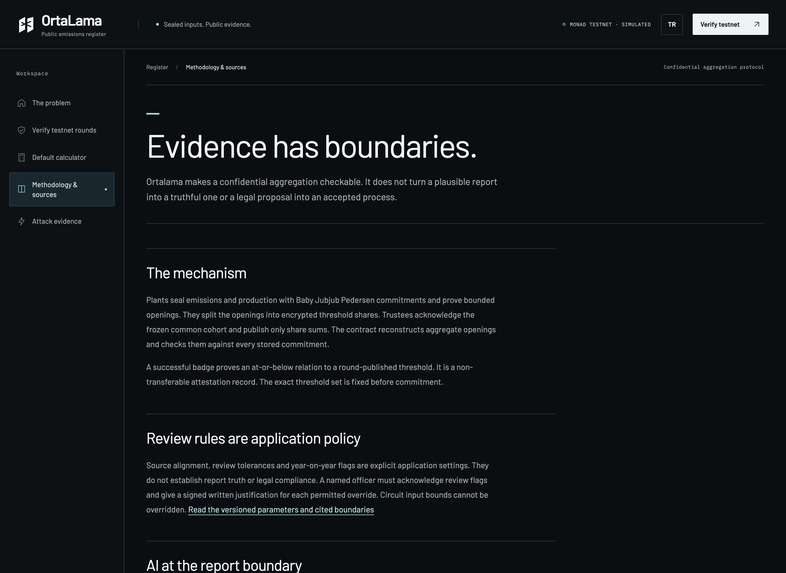Screen dimensions: 786x573
Task: Switch language with the TR button
Action: 672,24
